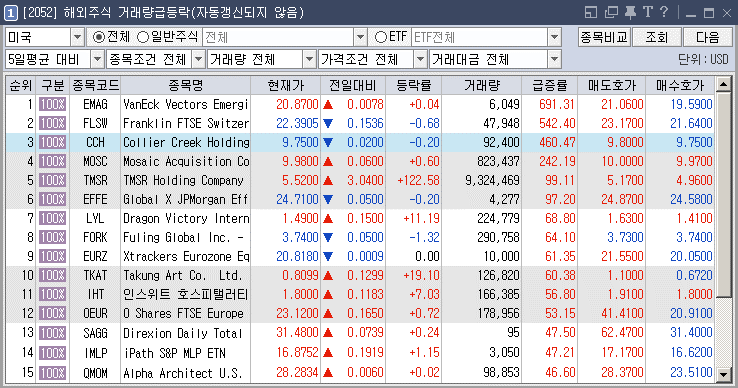Click the 100% badge in the IHT row

click(52, 294)
